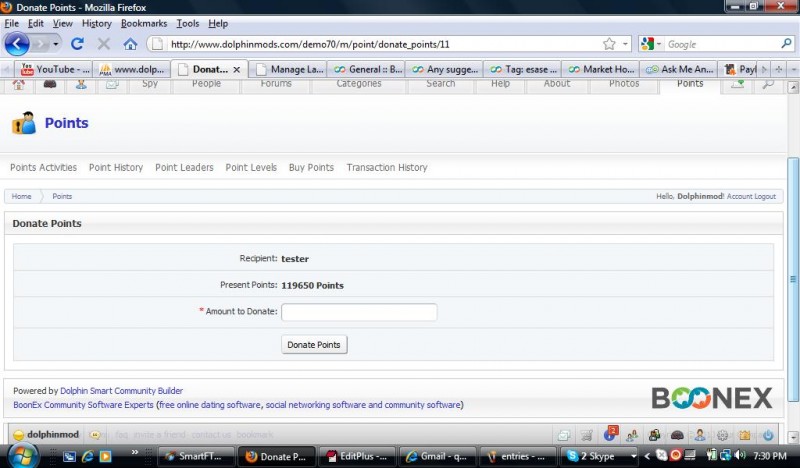Click the power icon in member toolbar
Image resolution: width=800 pixels, height=468 pixels.
[x=768, y=435]
